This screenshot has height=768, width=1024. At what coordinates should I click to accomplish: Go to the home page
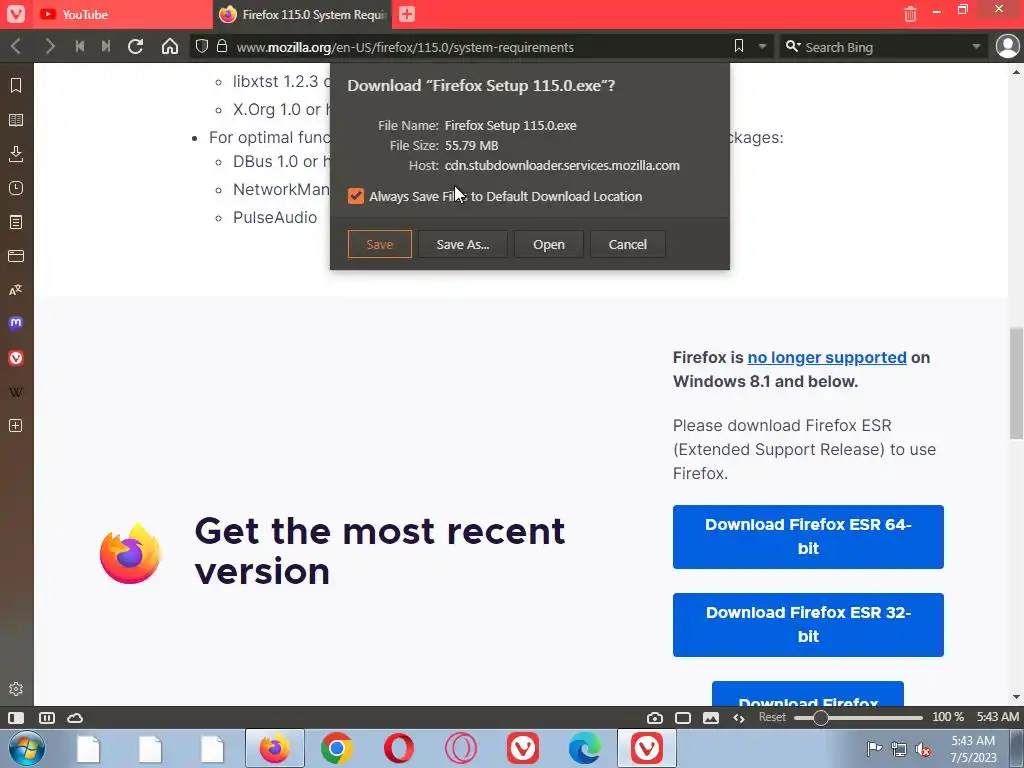click(x=170, y=46)
